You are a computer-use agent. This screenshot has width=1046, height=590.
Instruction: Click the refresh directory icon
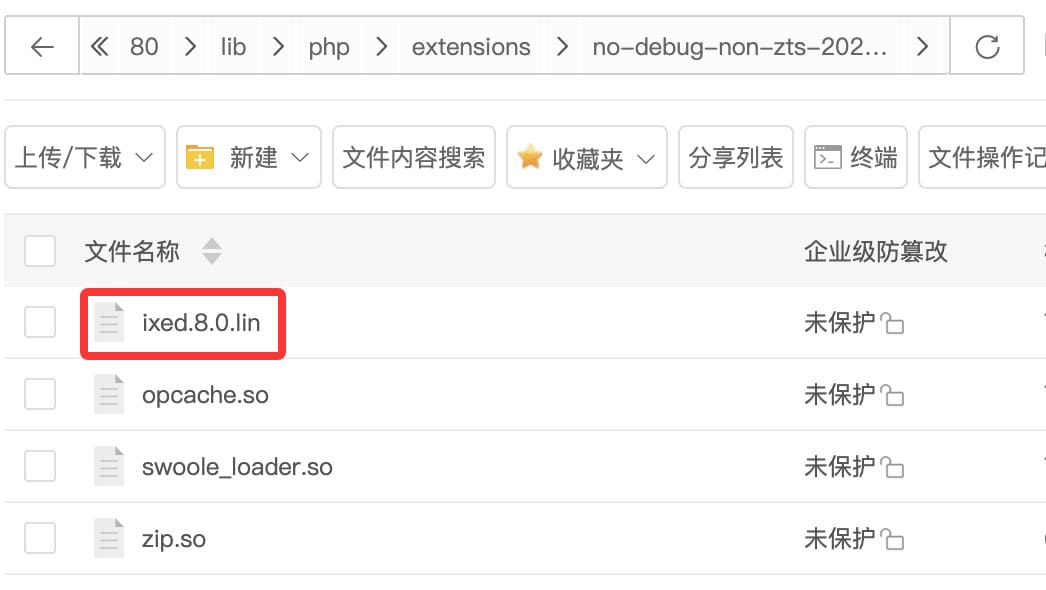click(987, 47)
